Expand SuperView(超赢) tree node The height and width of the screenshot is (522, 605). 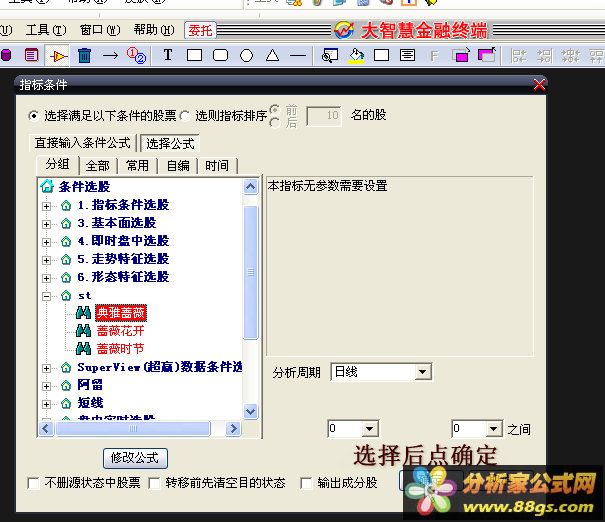(x=46, y=368)
